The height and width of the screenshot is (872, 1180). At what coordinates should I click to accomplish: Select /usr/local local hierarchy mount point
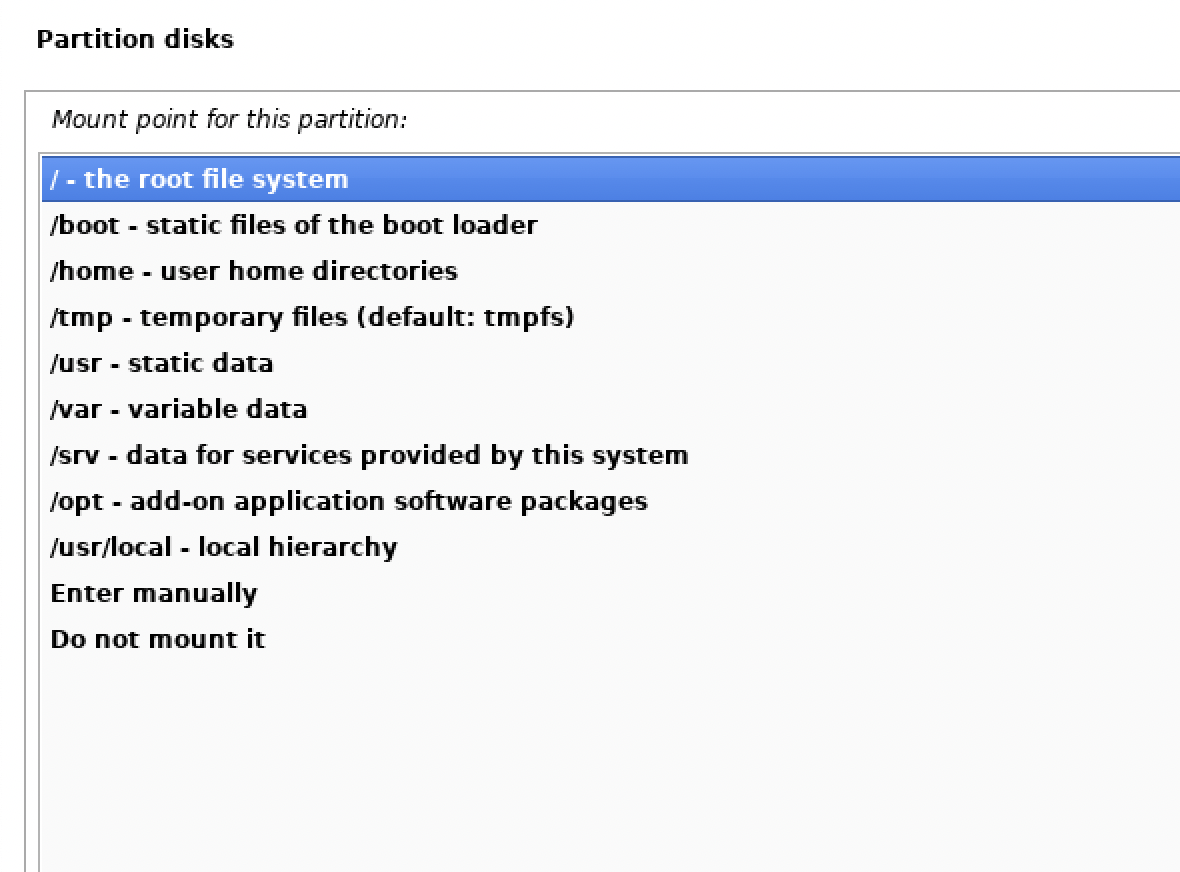[x=223, y=548]
